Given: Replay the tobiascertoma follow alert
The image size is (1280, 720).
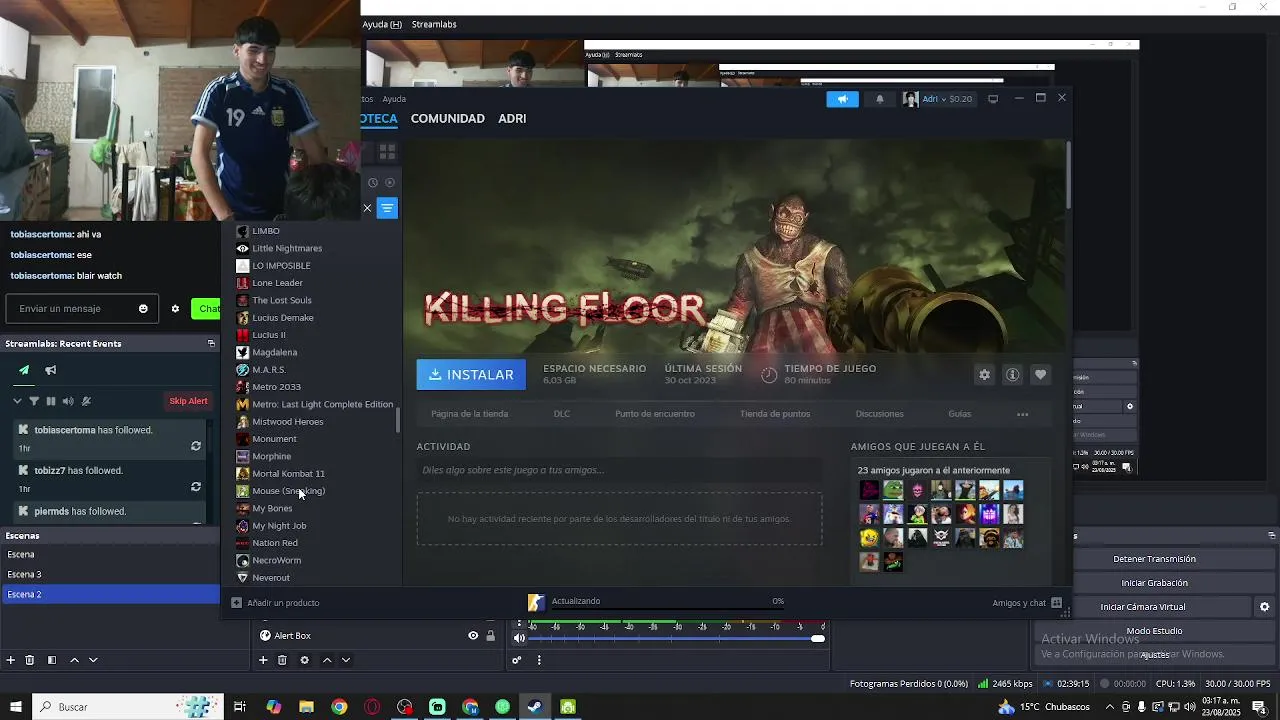Looking at the screenshot, I should point(196,446).
